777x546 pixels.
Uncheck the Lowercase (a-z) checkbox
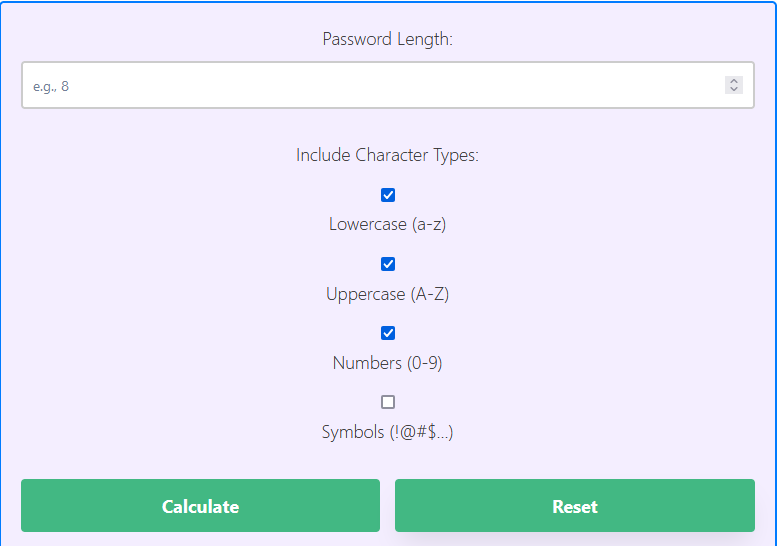coord(388,195)
